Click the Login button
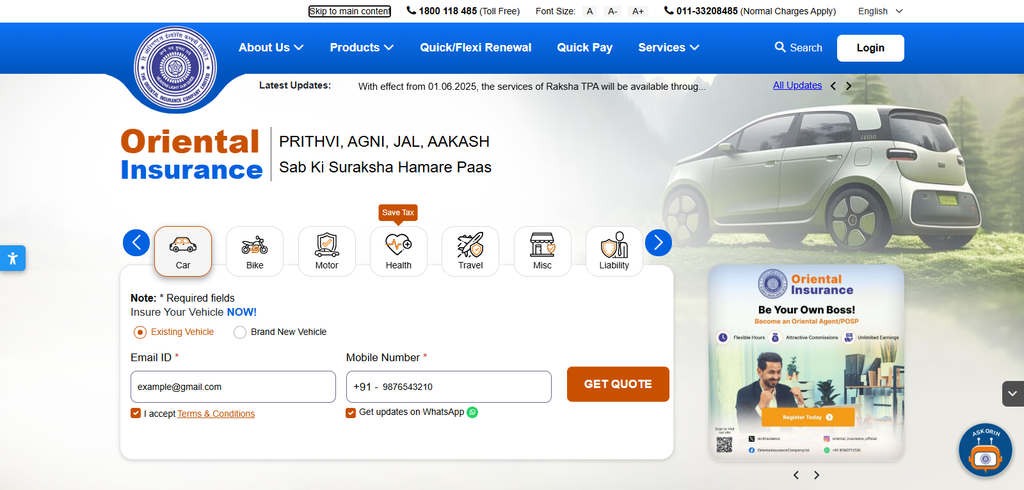1024x490 pixels. click(x=871, y=48)
